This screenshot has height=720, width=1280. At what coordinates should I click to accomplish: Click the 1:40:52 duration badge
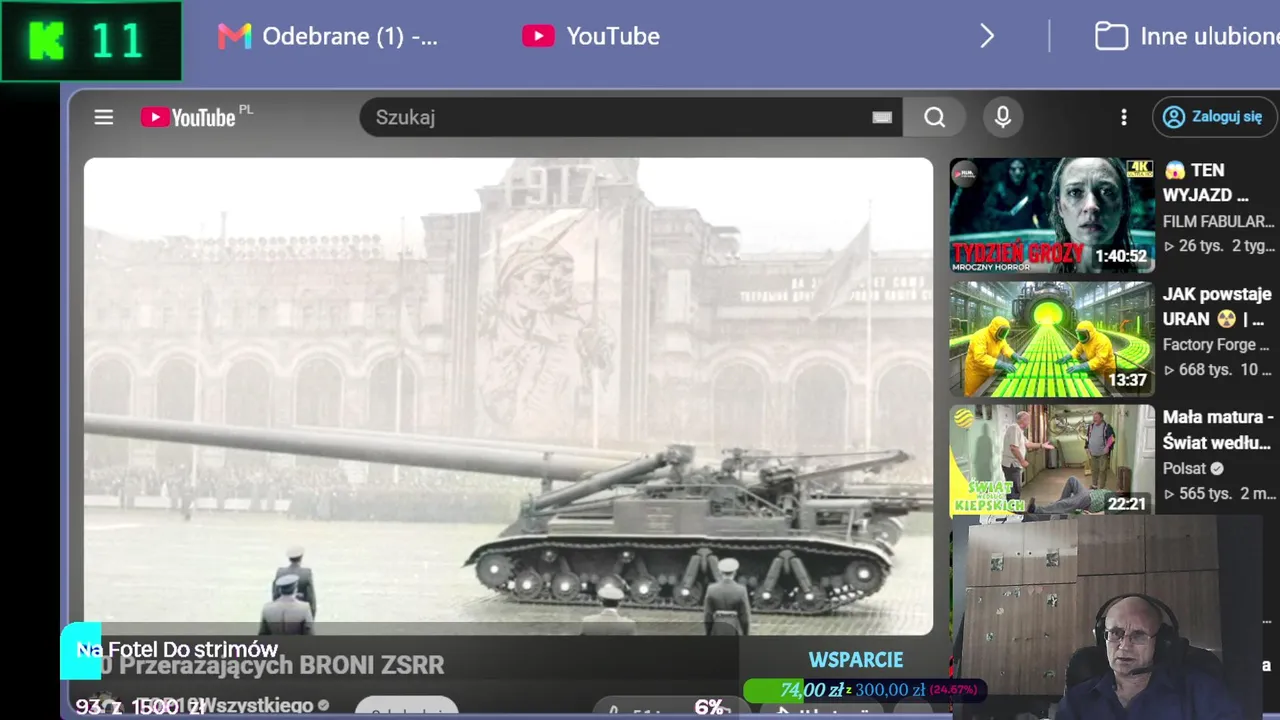1120,256
